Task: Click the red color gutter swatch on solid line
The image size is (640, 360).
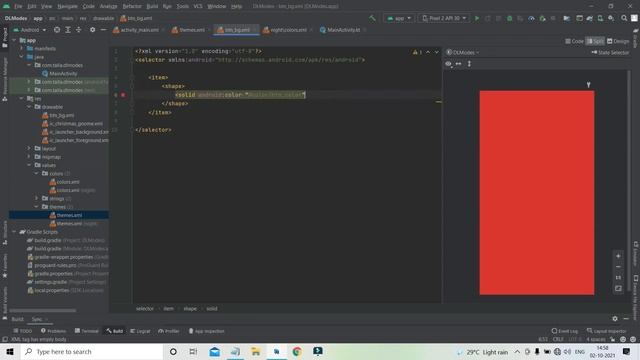Action: 123,95
